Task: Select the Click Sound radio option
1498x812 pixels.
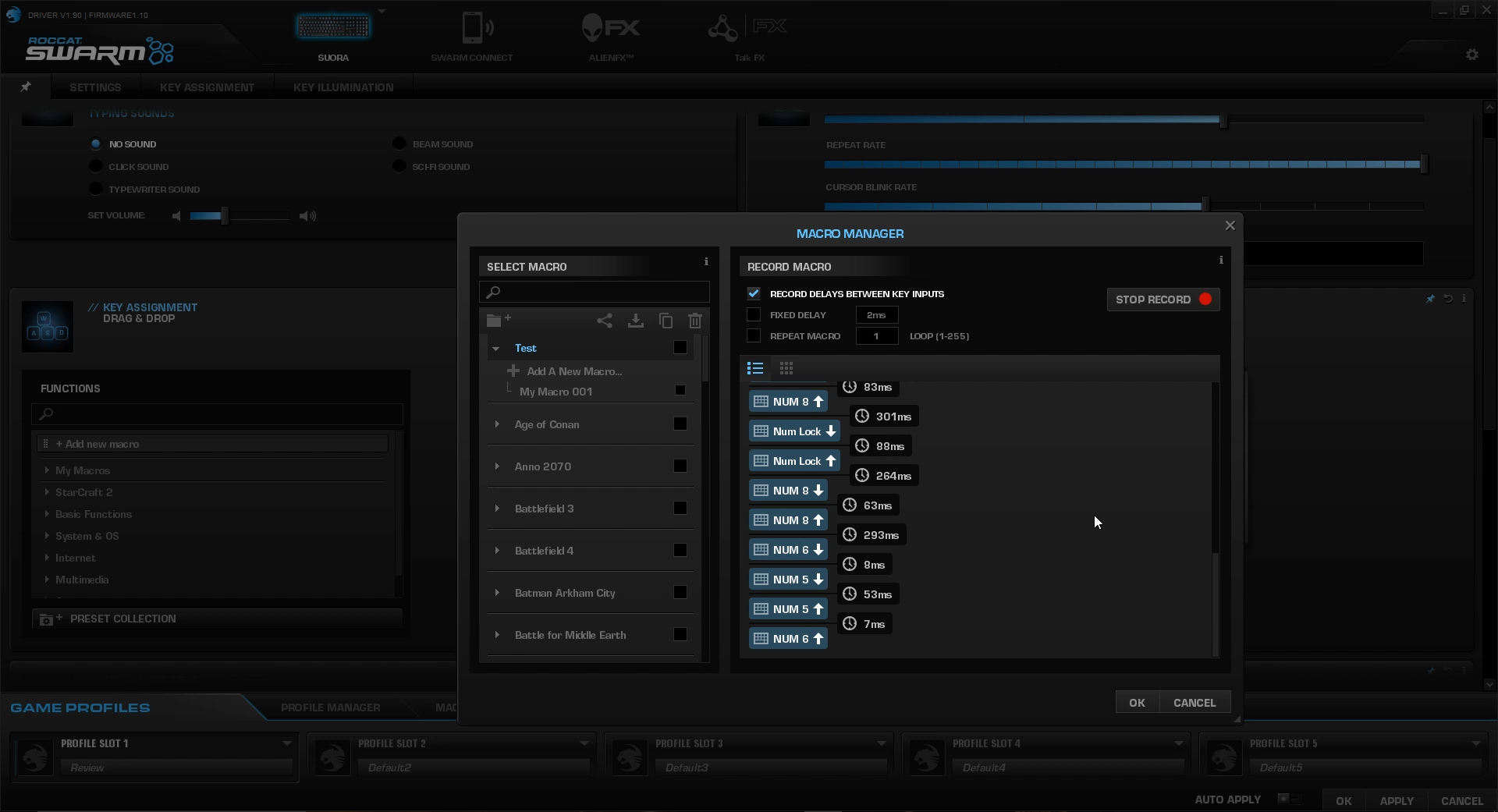Action: pyautogui.click(x=96, y=166)
